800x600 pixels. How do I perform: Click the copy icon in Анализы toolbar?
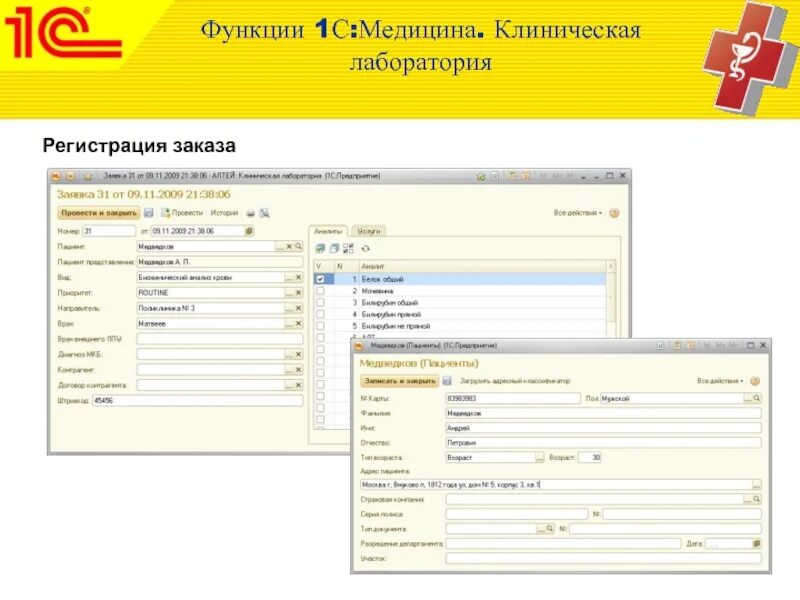click(x=334, y=248)
